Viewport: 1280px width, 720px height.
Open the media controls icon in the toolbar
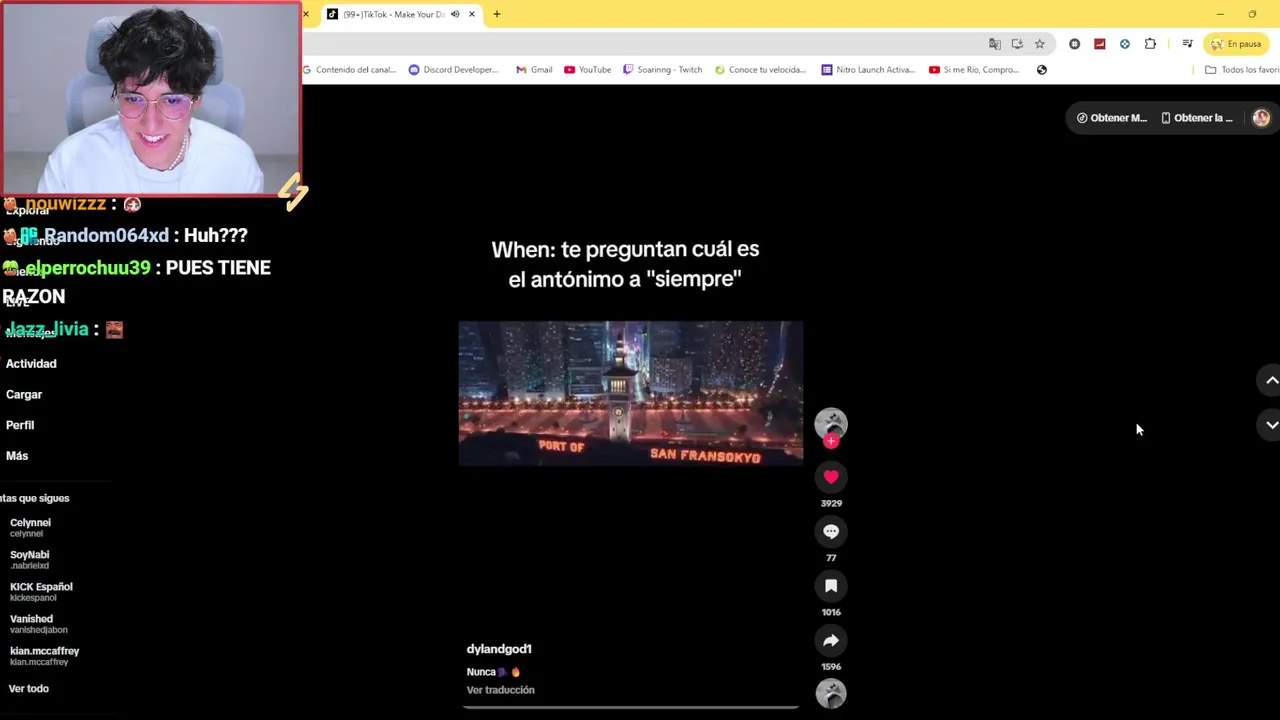[1187, 44]
